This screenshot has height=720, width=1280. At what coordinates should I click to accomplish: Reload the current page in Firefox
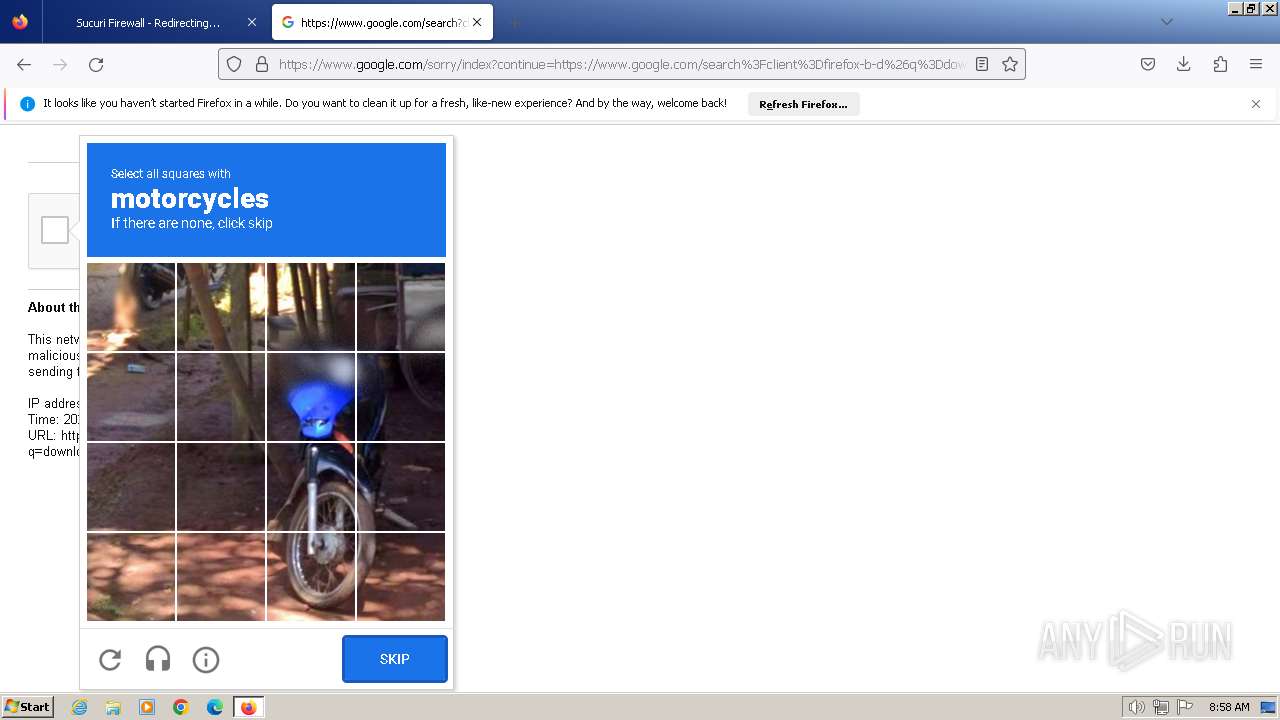pyautogui.click(x=96, y=64)
